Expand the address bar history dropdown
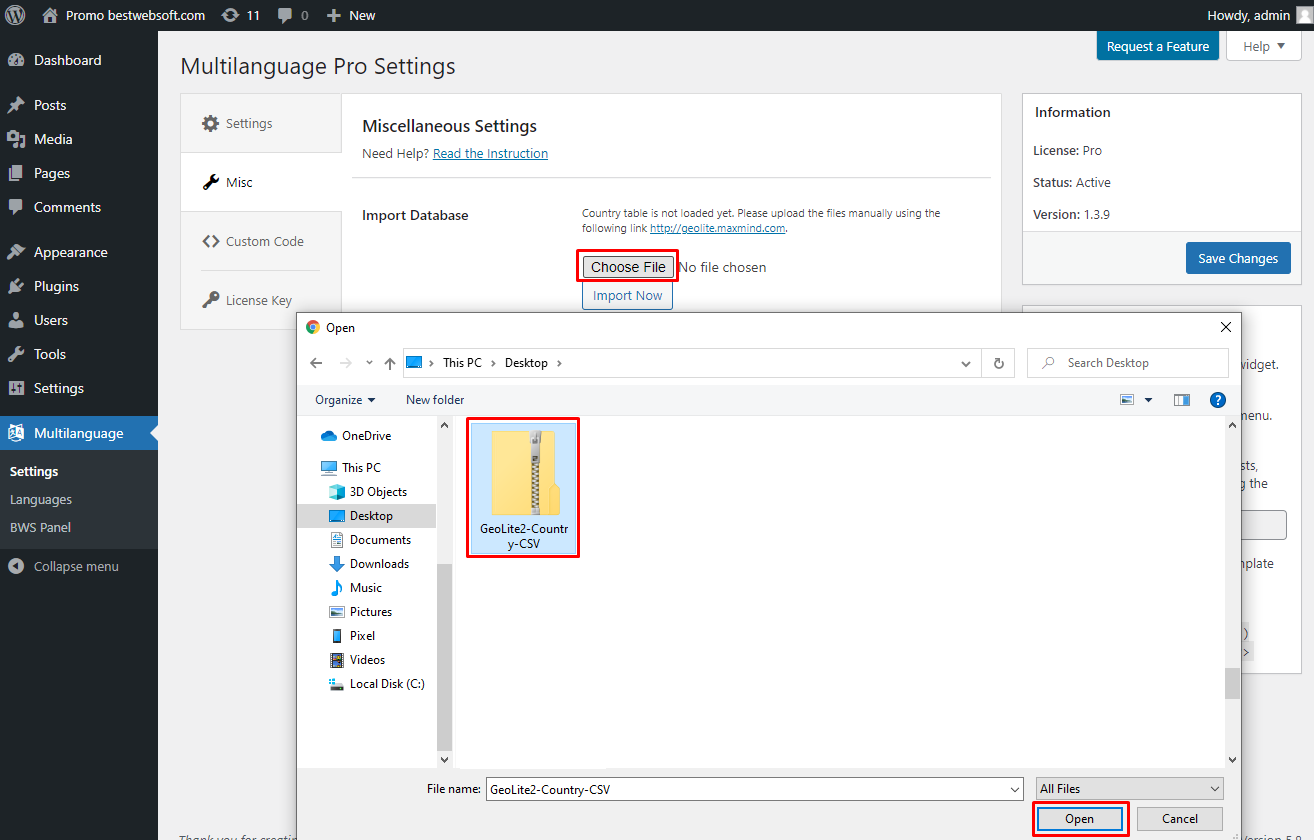 (965, 363)
